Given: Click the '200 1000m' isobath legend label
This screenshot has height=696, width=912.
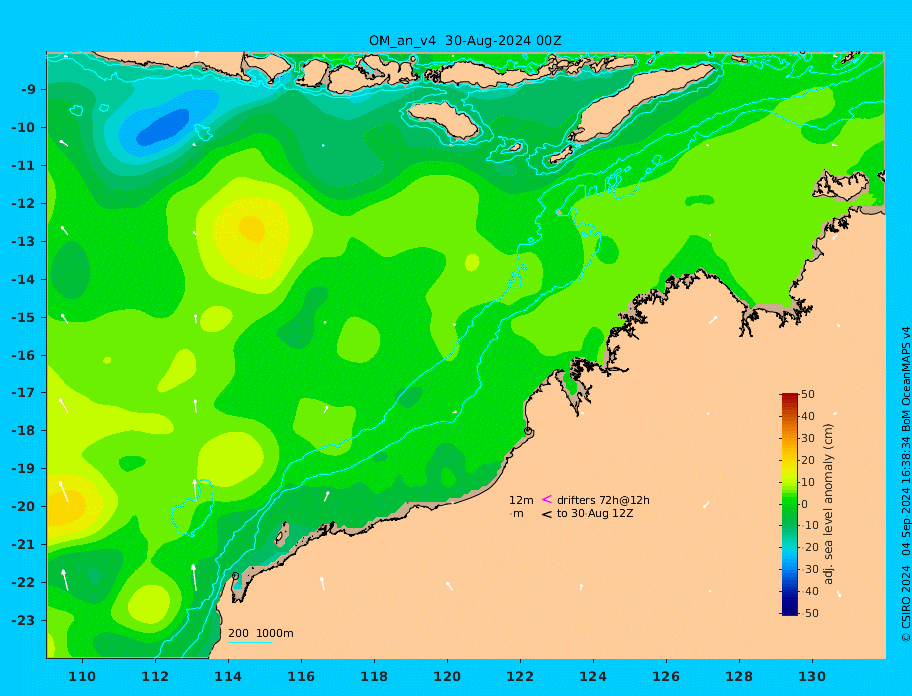Looking at the screenshot, I should [x=261, y=633].
